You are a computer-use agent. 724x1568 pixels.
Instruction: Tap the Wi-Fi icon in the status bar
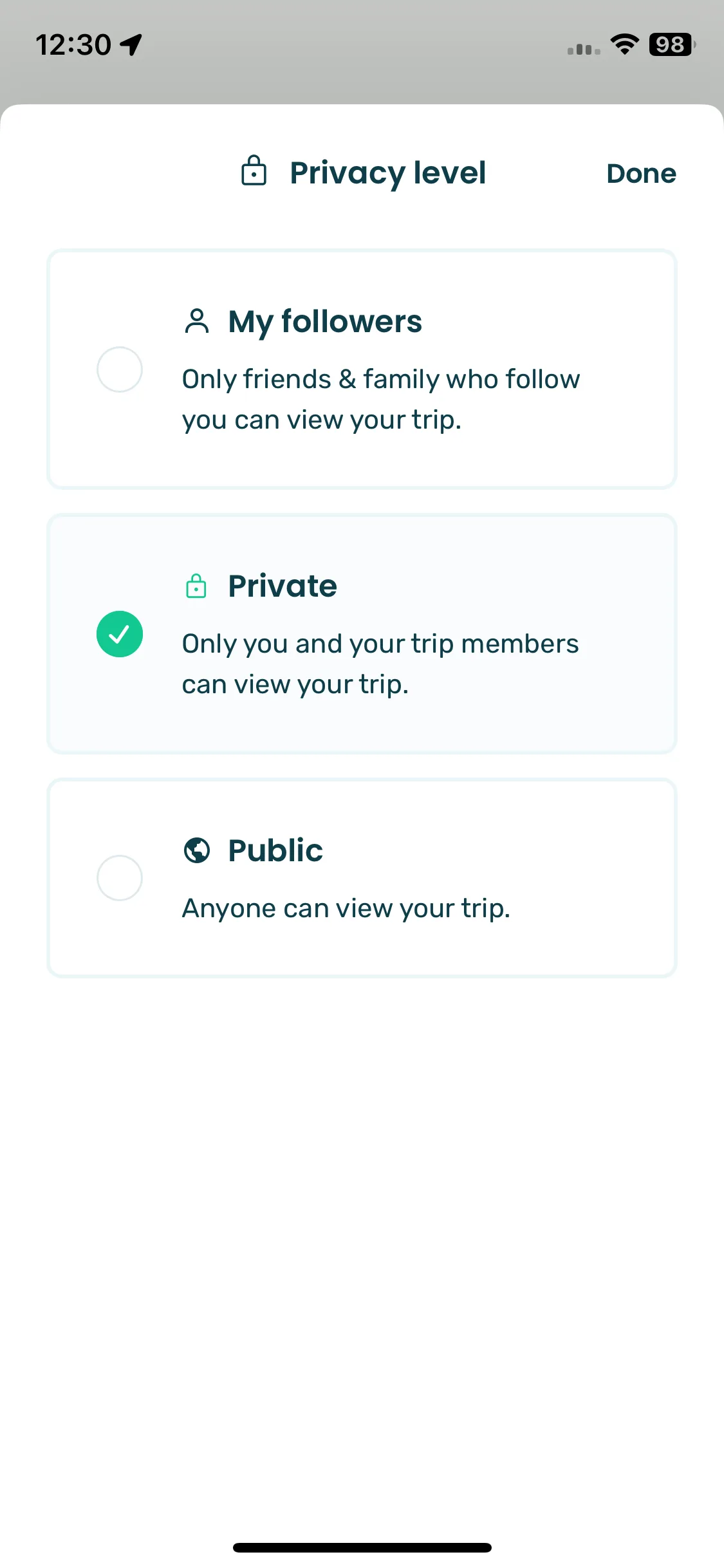click(x=624, y=44)
